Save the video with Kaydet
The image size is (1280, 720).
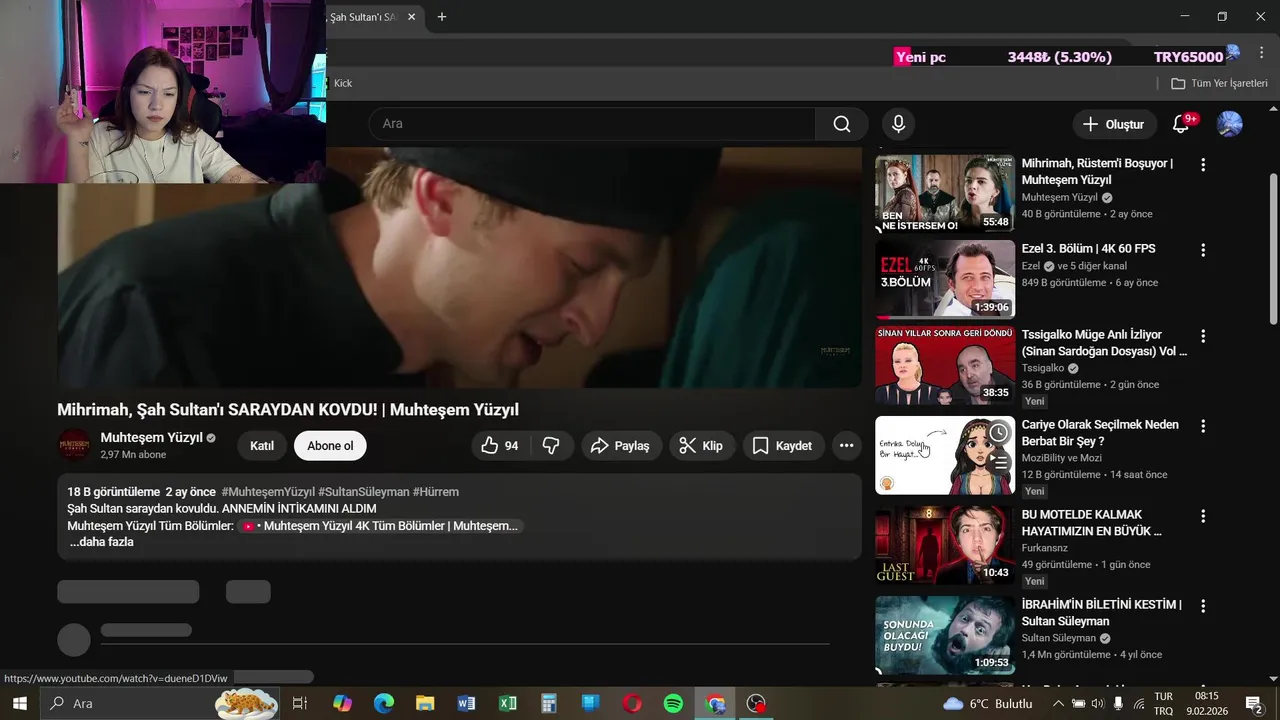tap(782, 446)
